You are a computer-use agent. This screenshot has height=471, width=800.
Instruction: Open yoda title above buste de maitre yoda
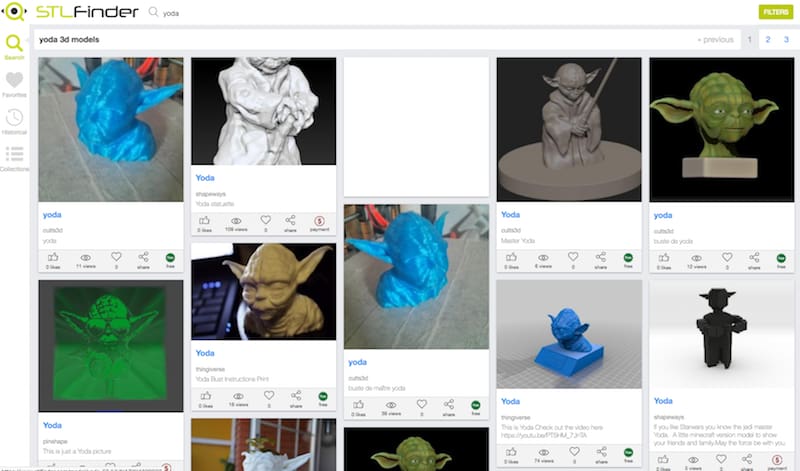(x=357, y=362)
